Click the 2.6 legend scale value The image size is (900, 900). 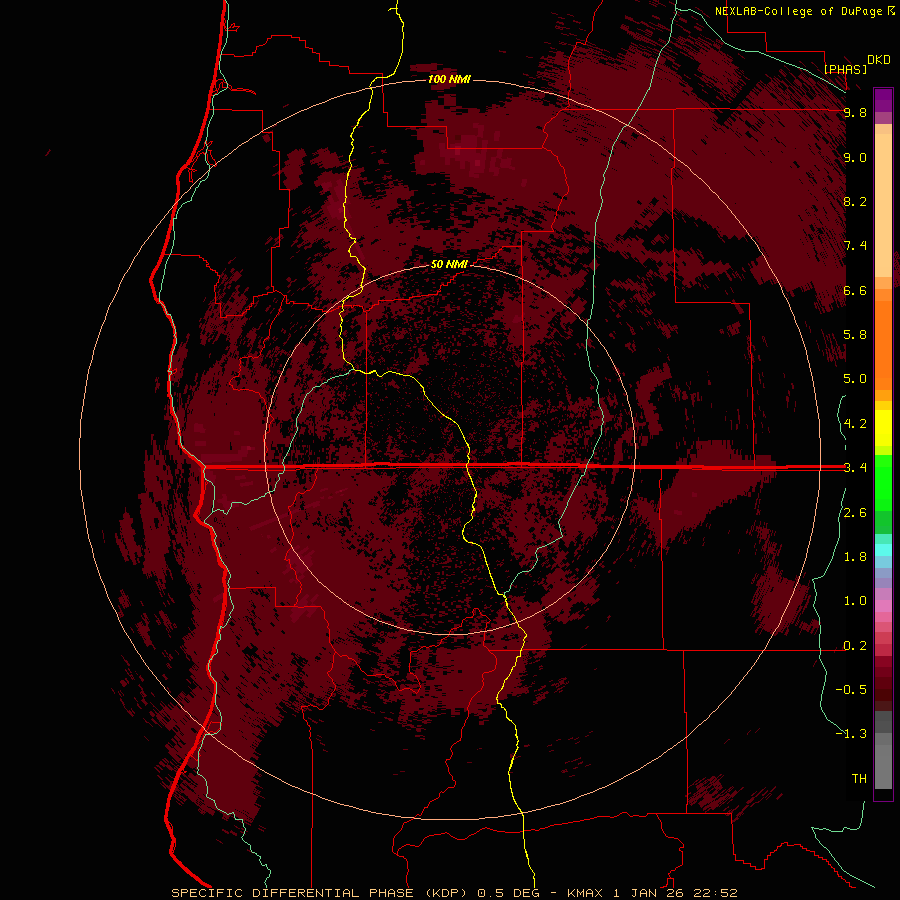point(855,513)
